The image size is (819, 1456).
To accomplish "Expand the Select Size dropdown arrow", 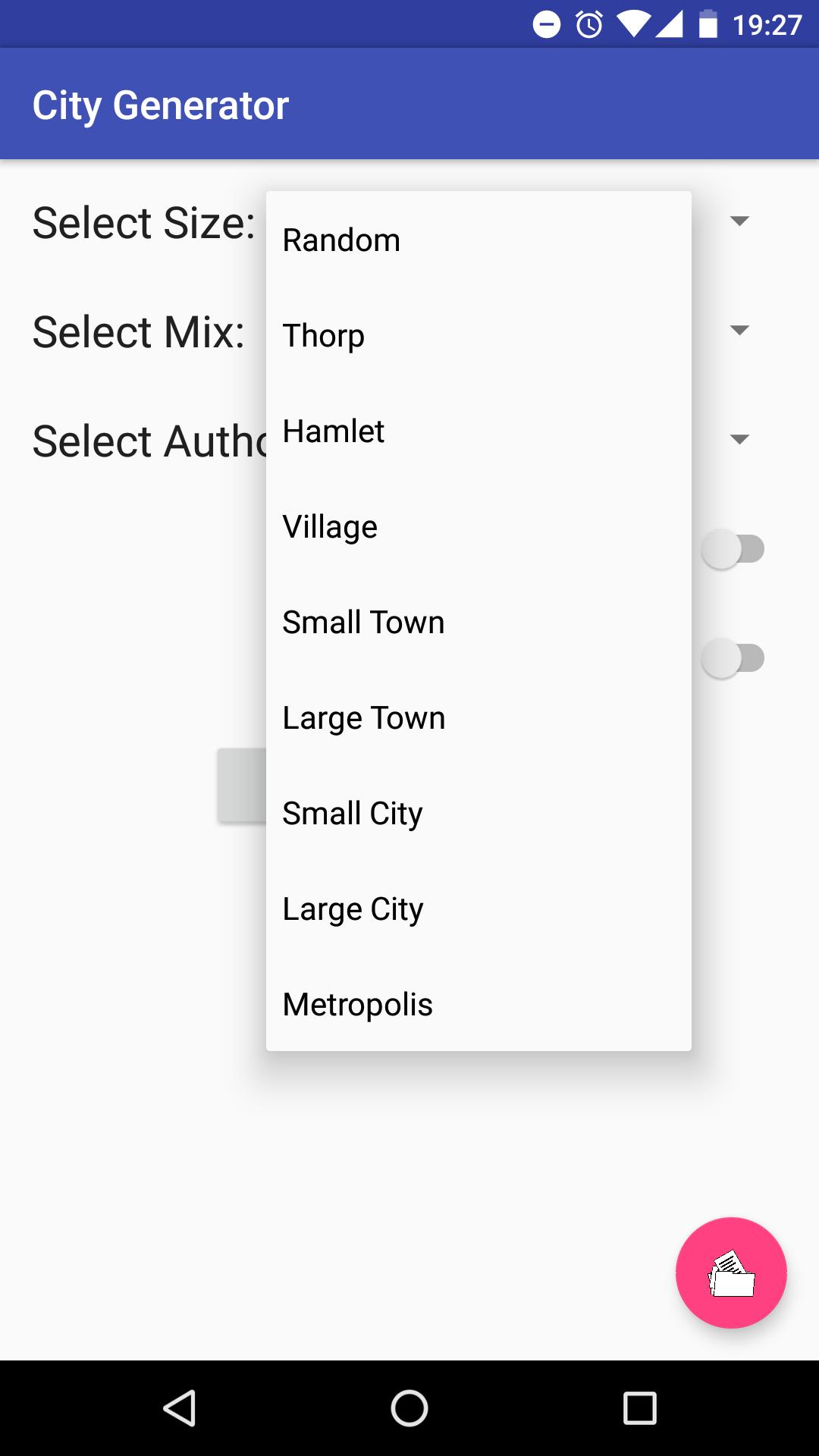I will (x=739, y=221).
